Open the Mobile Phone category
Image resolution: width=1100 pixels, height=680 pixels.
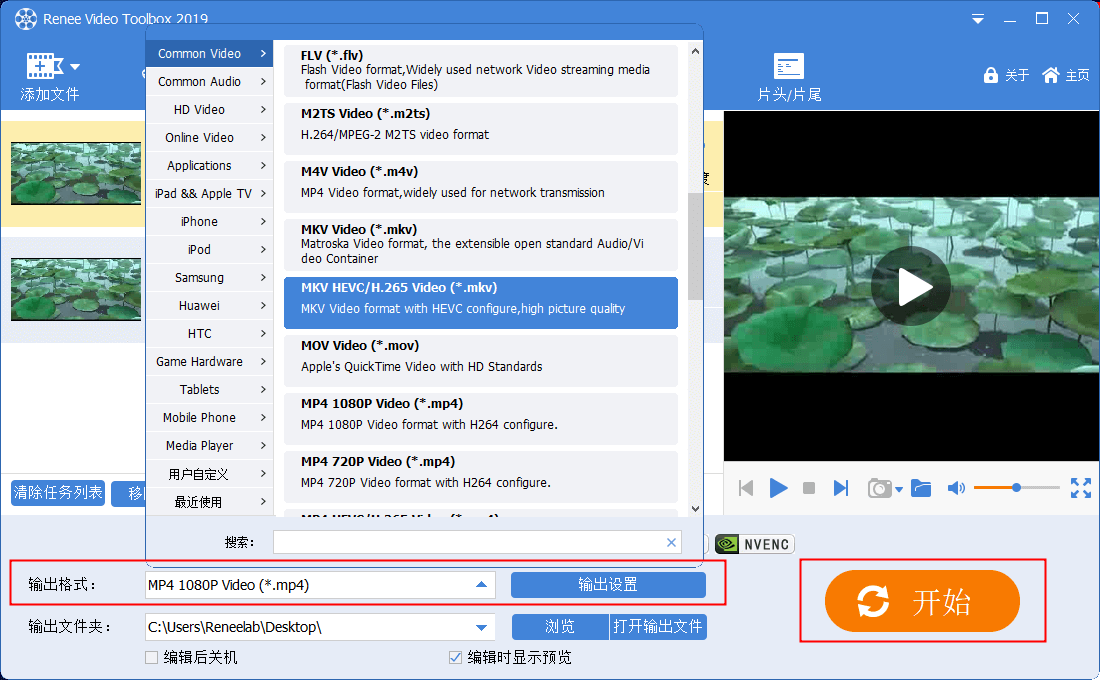pos(209,418)
